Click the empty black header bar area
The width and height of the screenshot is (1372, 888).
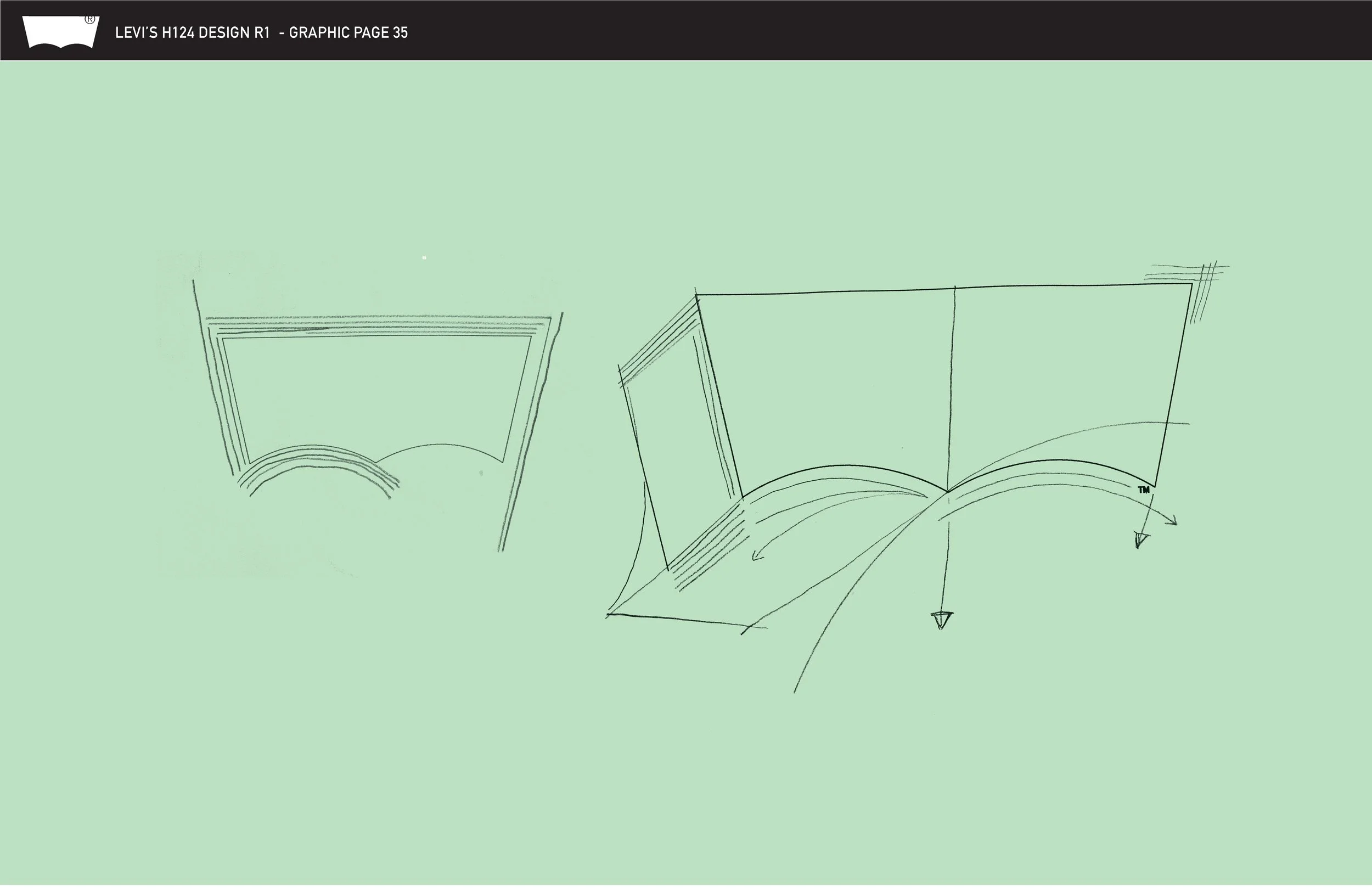[x=865, y=30]
